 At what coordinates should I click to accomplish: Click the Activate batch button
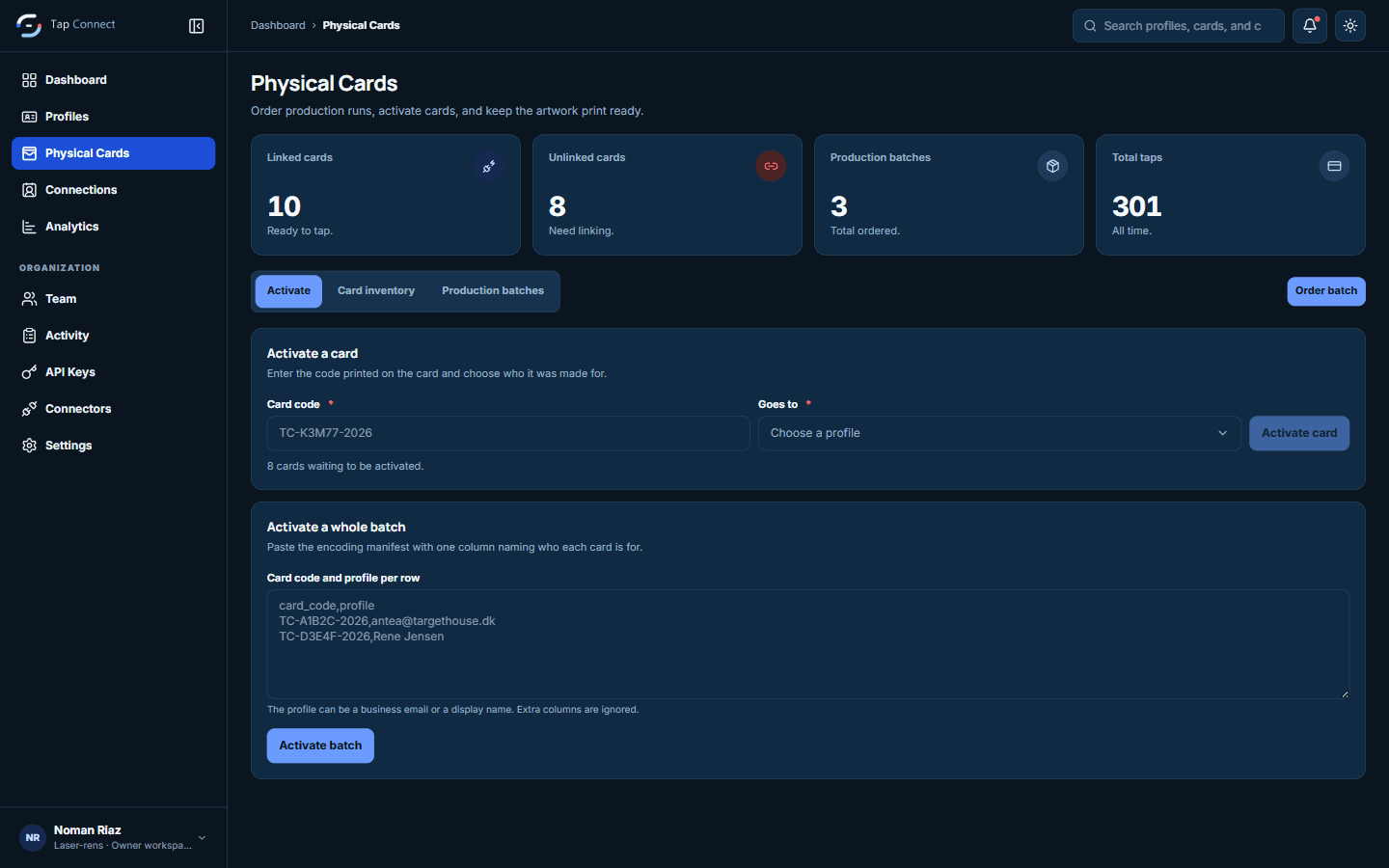click(320, 746)
